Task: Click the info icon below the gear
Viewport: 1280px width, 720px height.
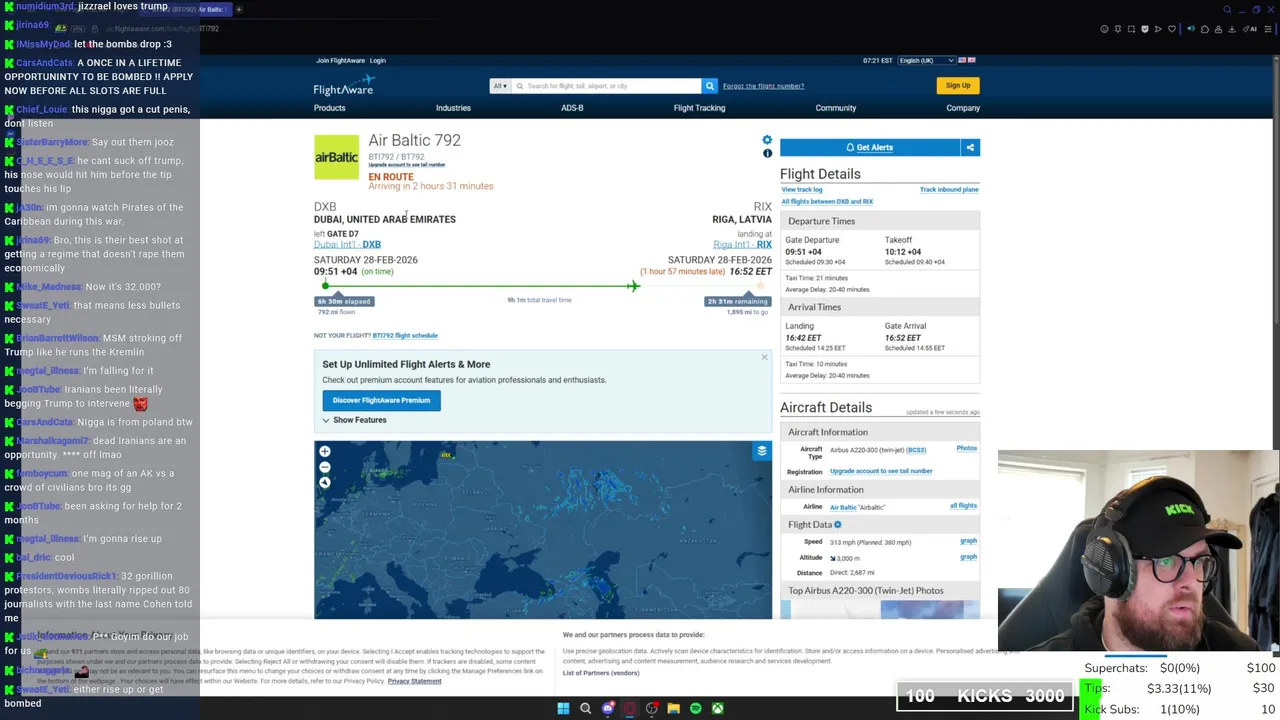Action: click(767, 153)
